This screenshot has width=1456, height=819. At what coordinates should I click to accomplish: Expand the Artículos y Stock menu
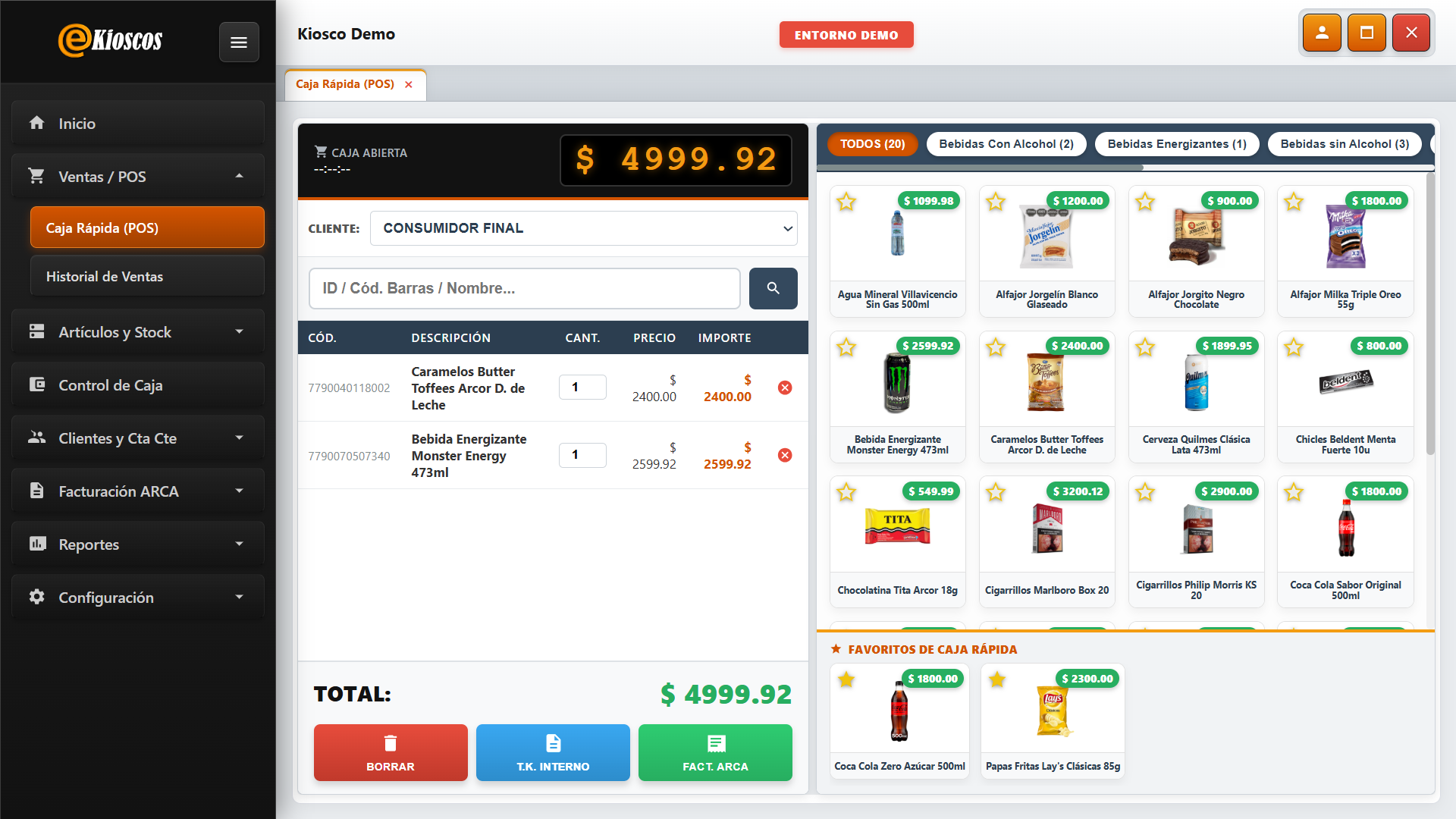[239, 331]
